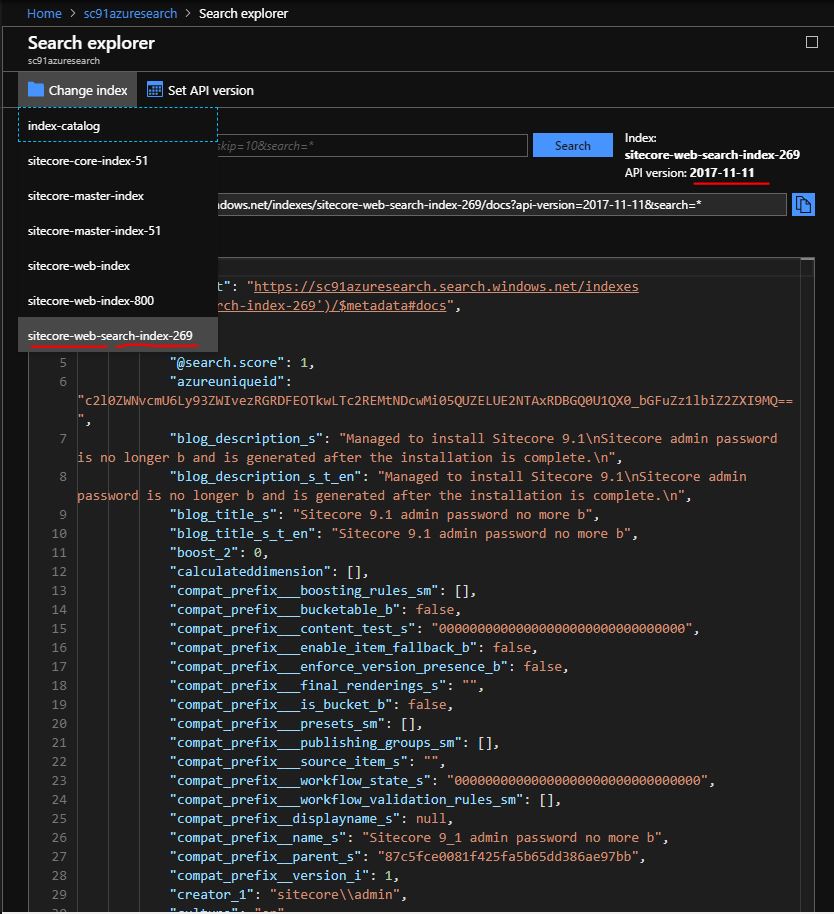This screenshot has height=914, width=834.
Task: Click the blue Search button
Action: [572, 145]
